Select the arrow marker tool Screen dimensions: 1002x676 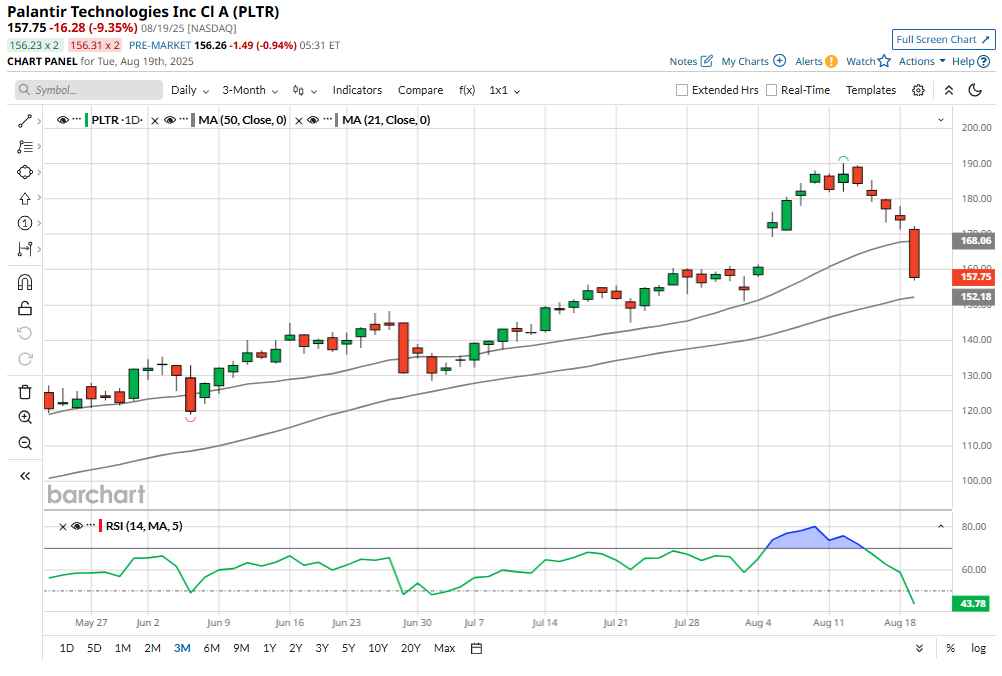click(25, 198)
